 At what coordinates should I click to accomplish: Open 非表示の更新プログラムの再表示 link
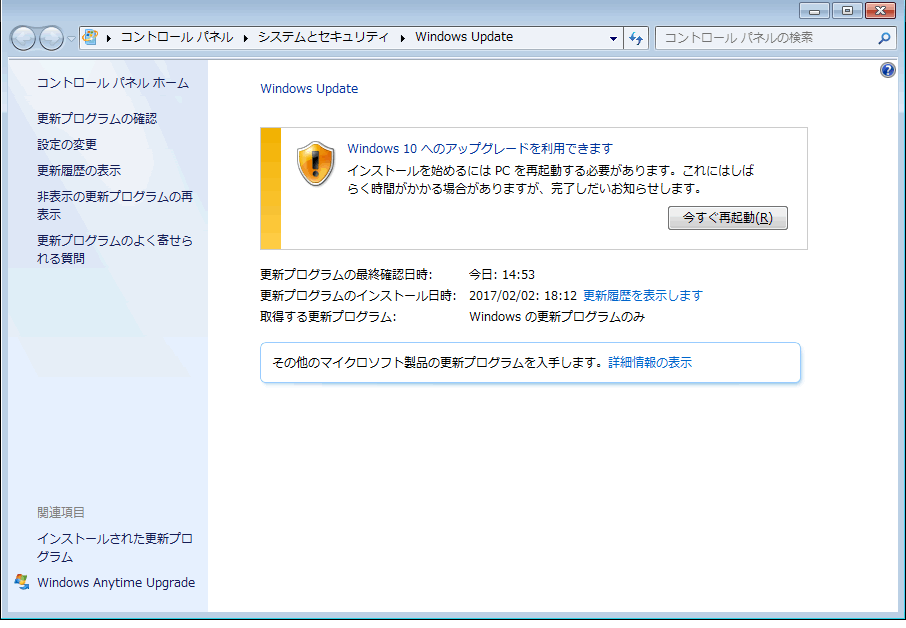pyautogui.click(x=115, y=206)
